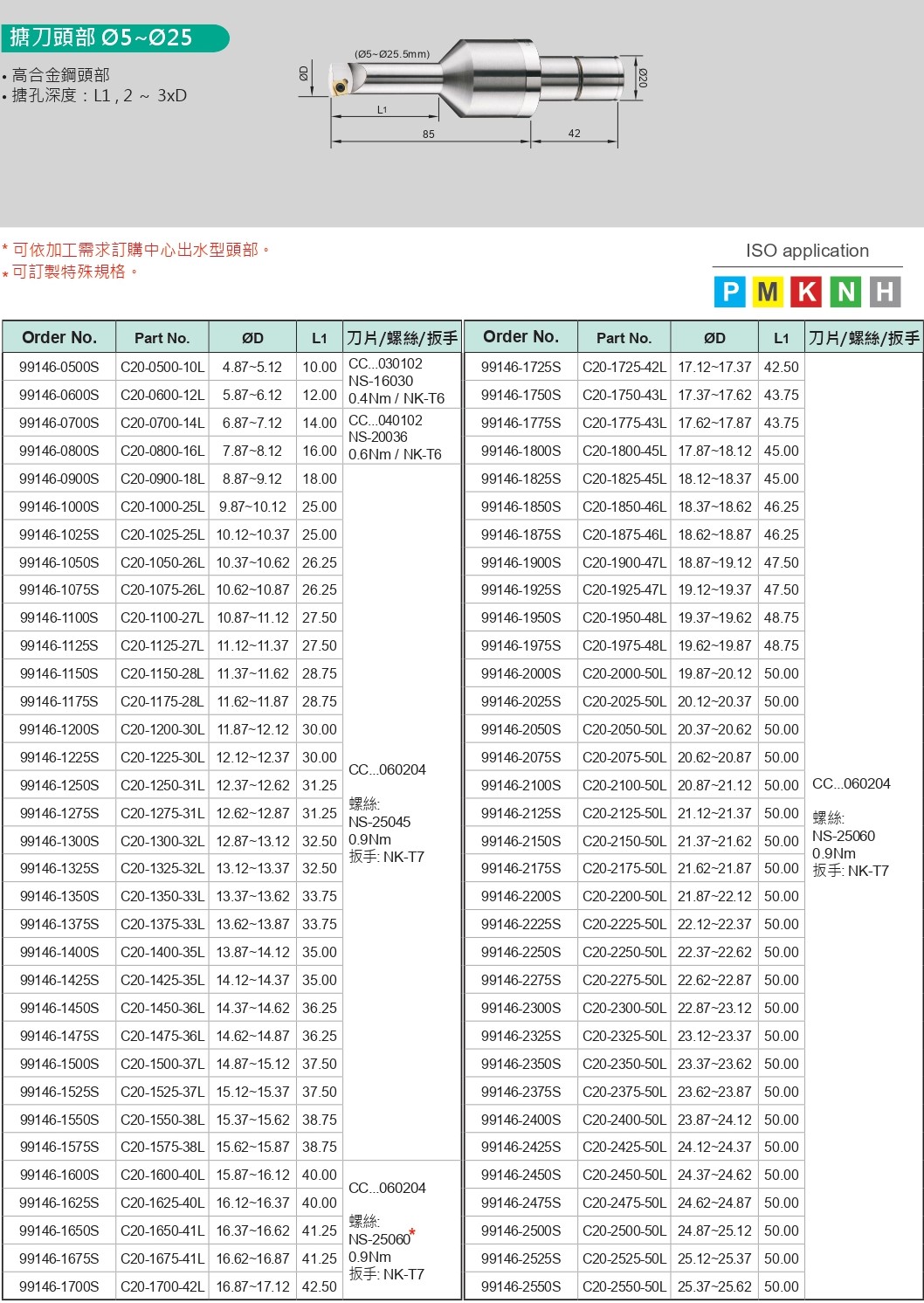Viewport: 924px width, 1303px height.
Task: Select order number 99146-1200S
Action: click(x=59, y=729)
